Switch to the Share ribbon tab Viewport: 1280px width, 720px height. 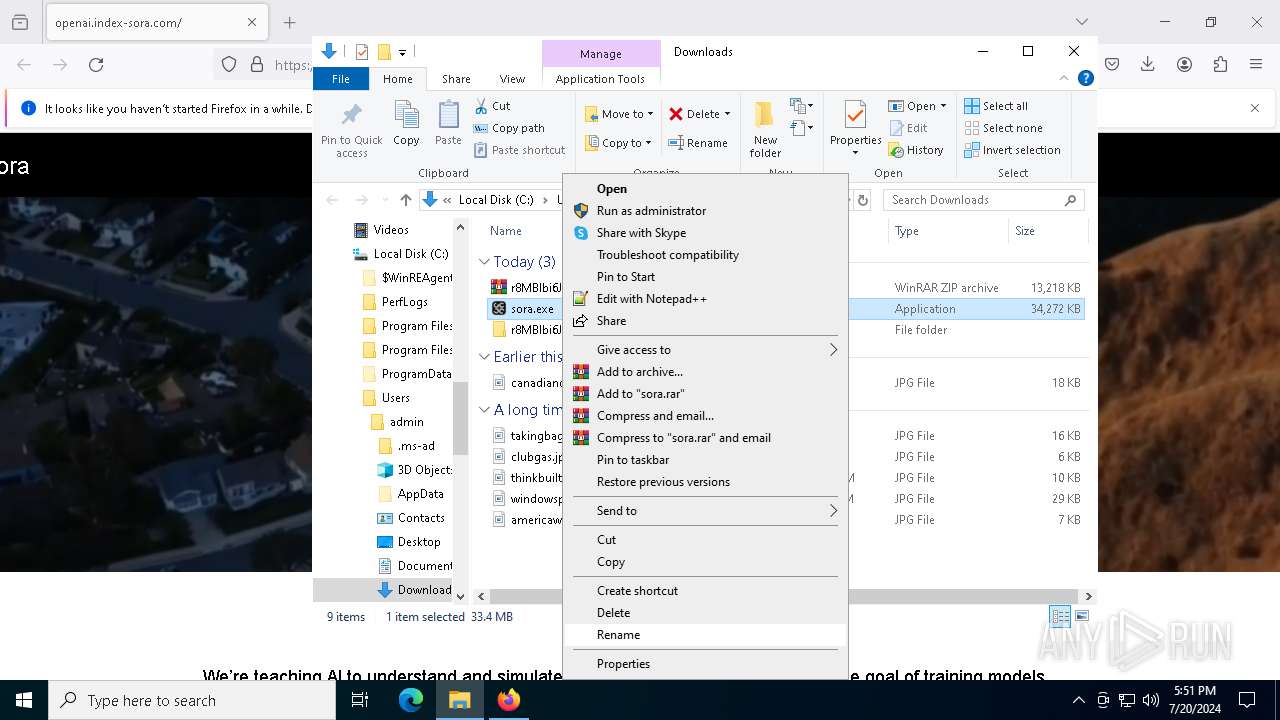coord(456,79)
